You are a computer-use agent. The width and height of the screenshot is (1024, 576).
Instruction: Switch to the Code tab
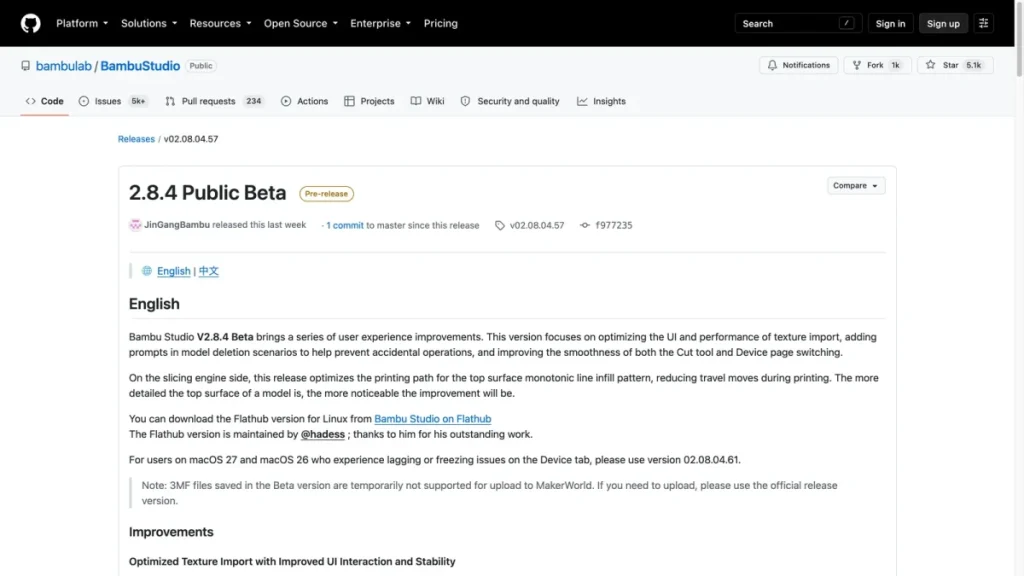click(44, 101)
